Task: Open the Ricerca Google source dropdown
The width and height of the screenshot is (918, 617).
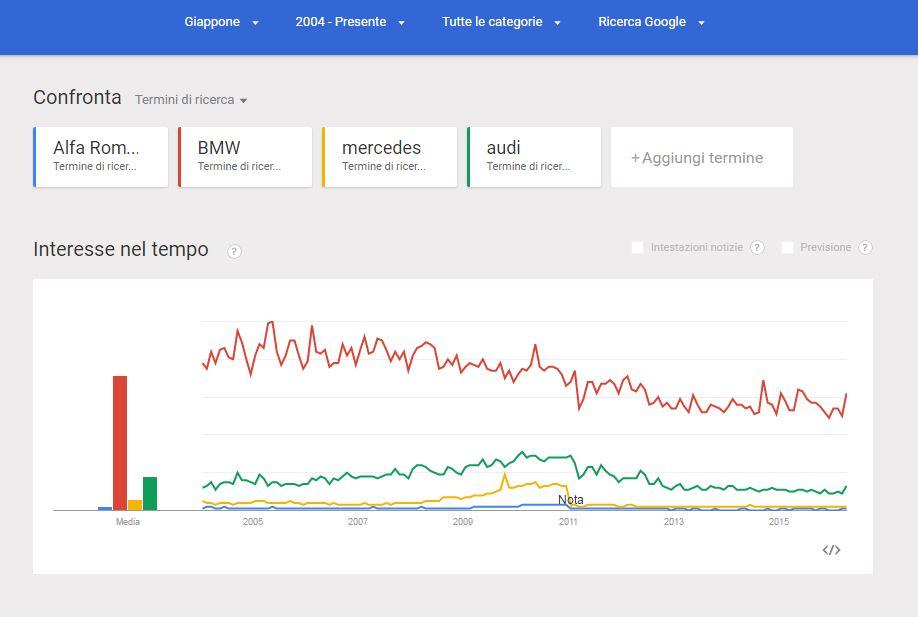Action: [651, 22]
